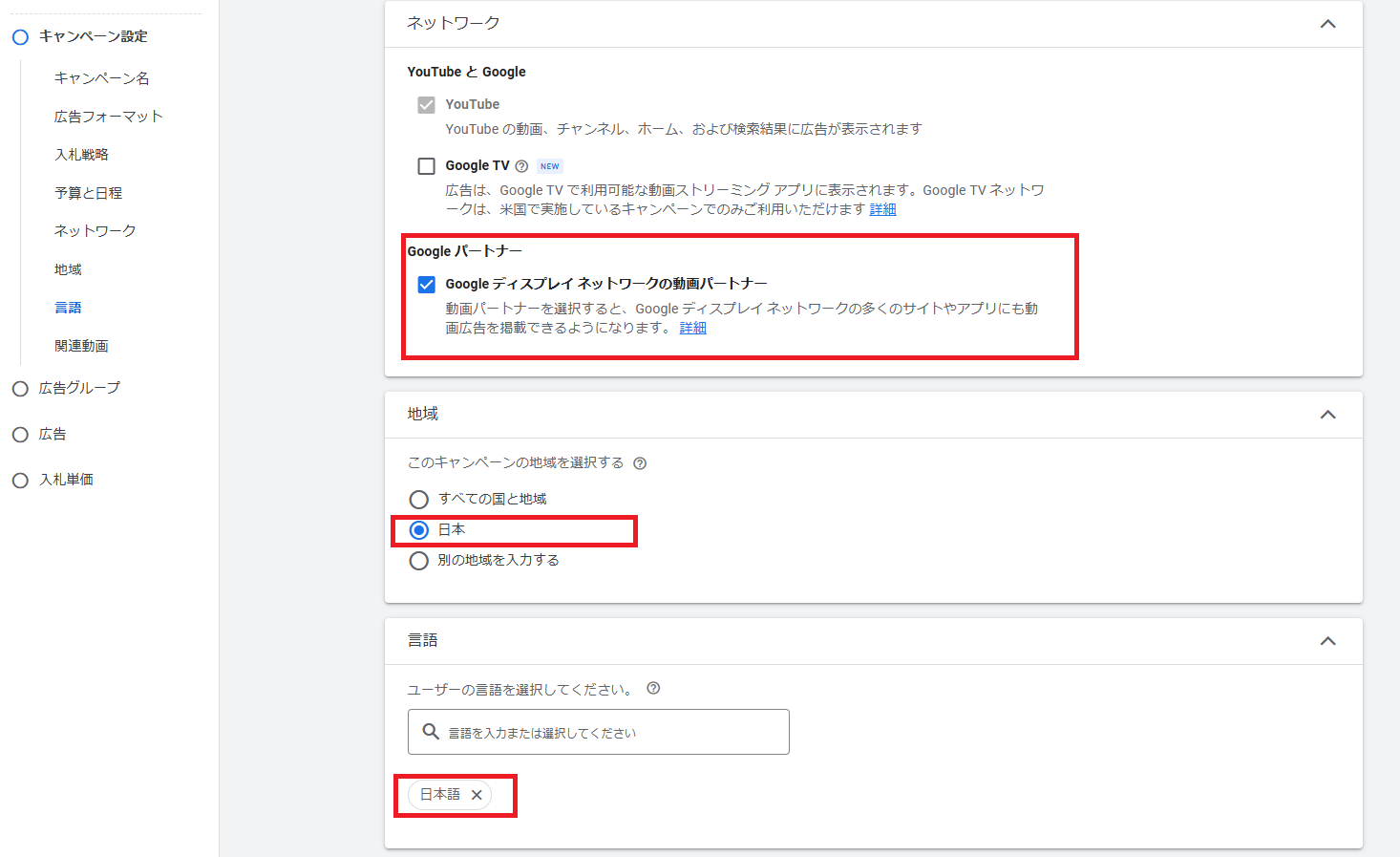Go to キャンペーン設定 in sidebar

[93, 36]
